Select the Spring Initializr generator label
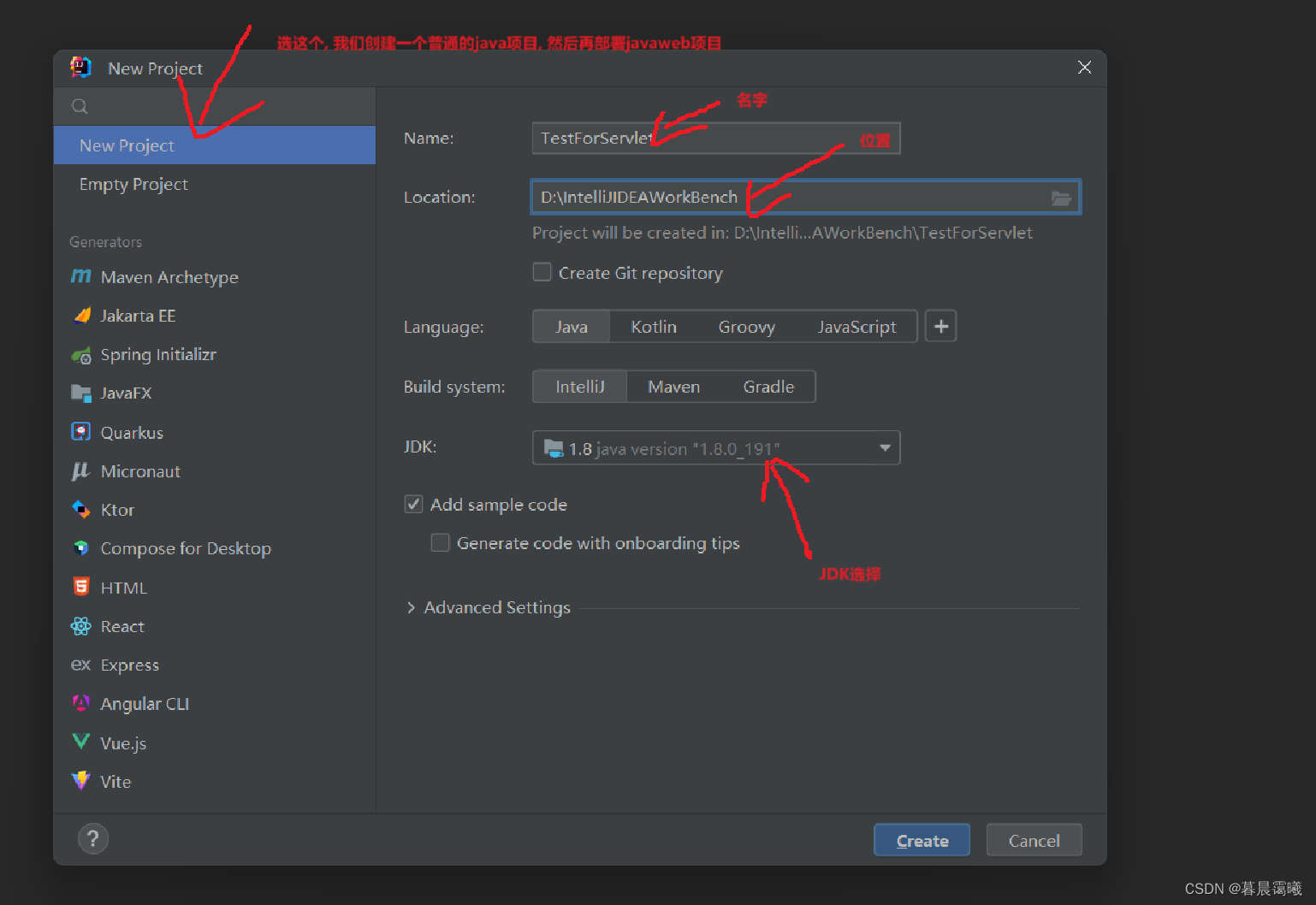1316x905 pixels. (x=158, y=354)
